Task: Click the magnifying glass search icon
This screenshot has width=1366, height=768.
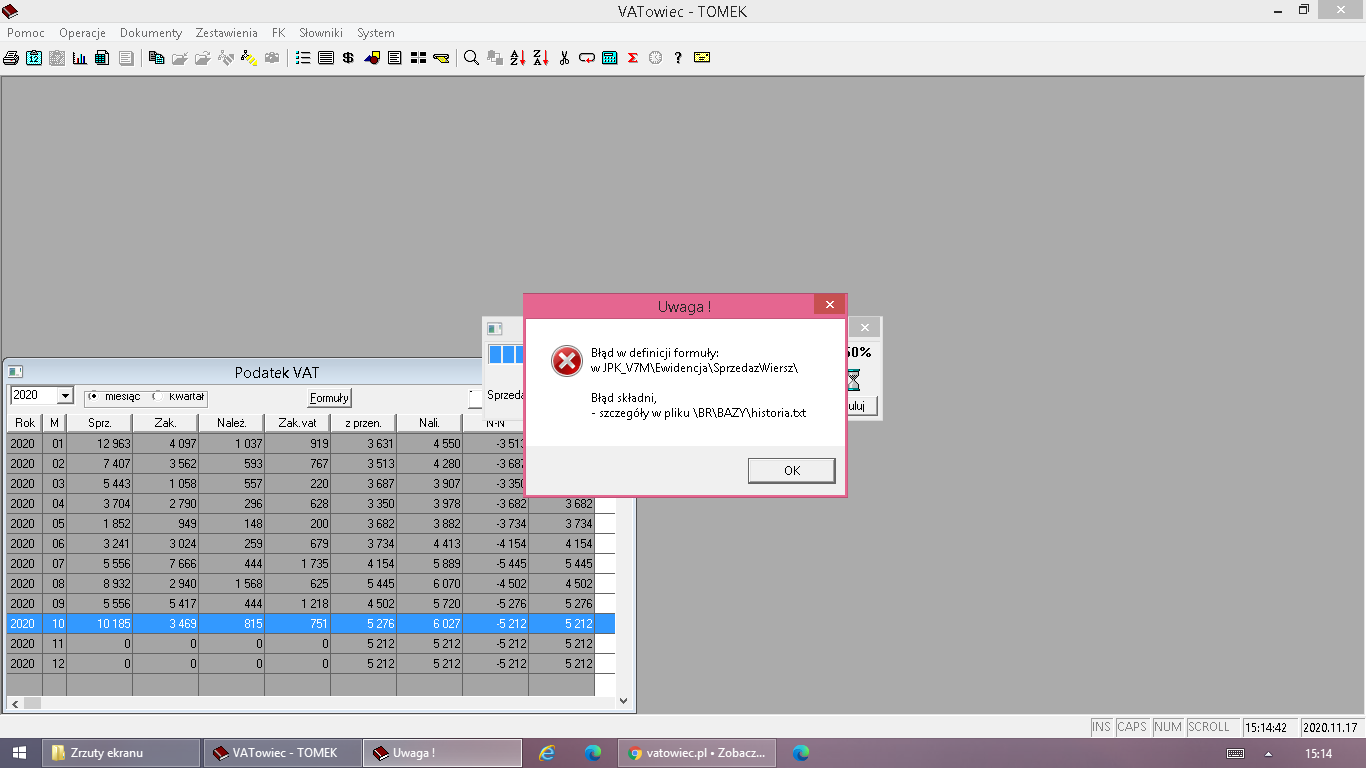Action: 471,58
